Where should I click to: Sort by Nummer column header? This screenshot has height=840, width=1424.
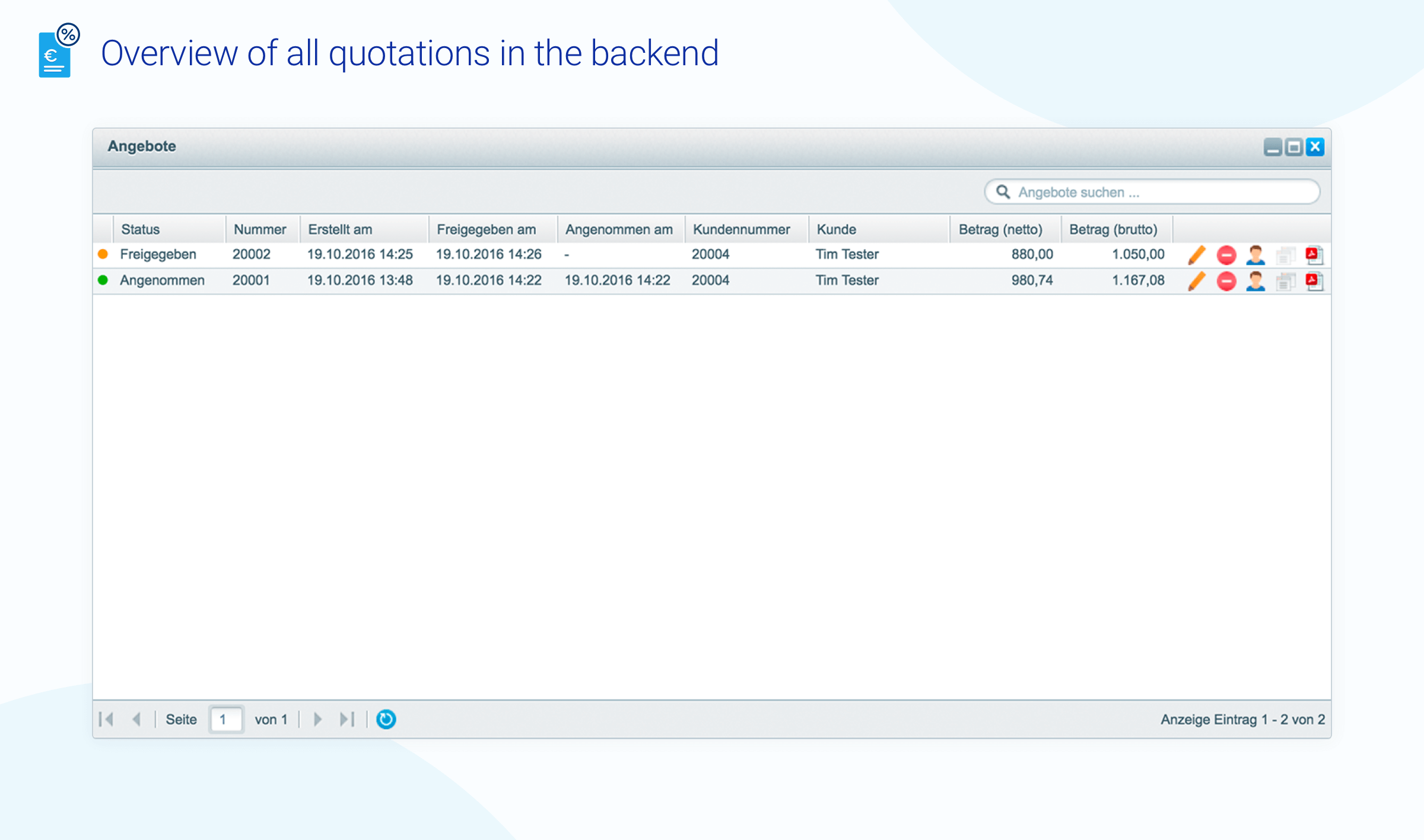click(262, 229)
